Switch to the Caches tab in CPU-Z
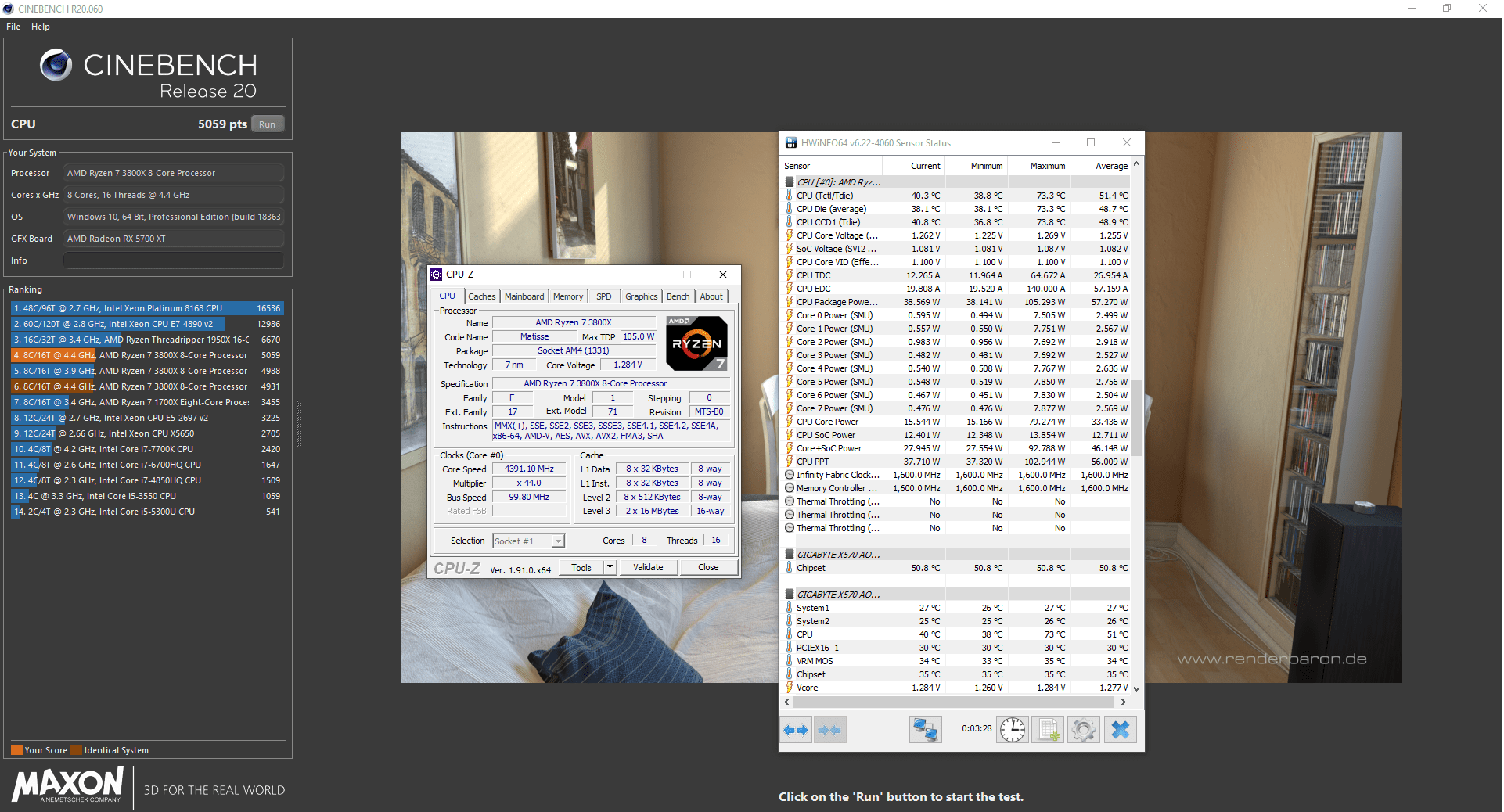Viewport: 1504px width, 812px height. 482,296
